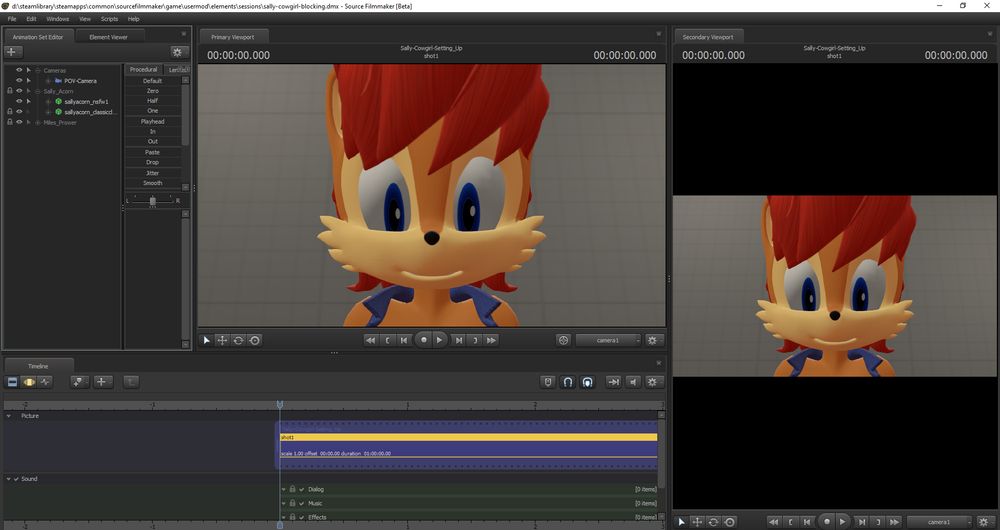Toggle visibility eye for sallyacorn_nsfw1

18,101
